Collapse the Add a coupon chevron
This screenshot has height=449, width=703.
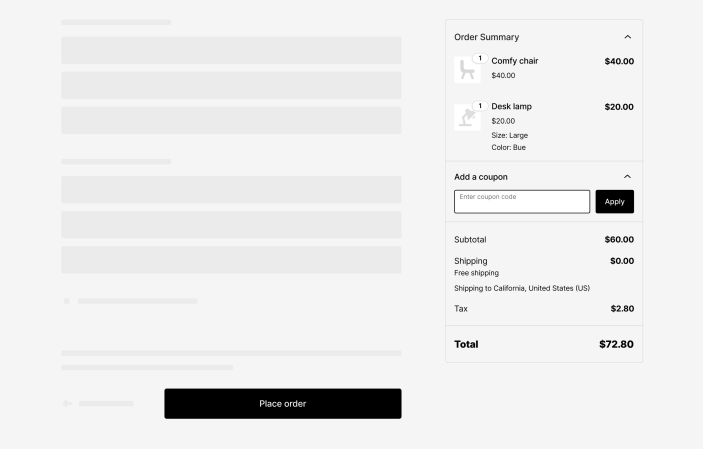click(627, 177)
